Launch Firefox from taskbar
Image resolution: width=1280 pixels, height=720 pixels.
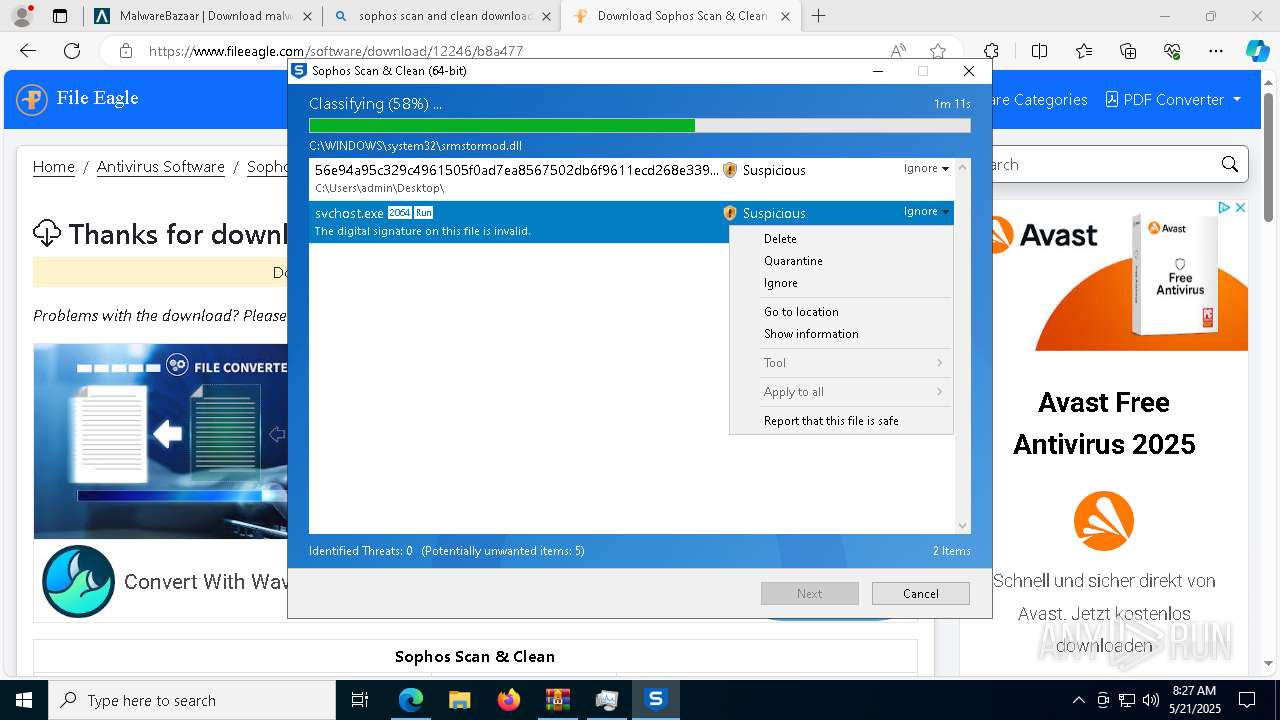[509, 700]
